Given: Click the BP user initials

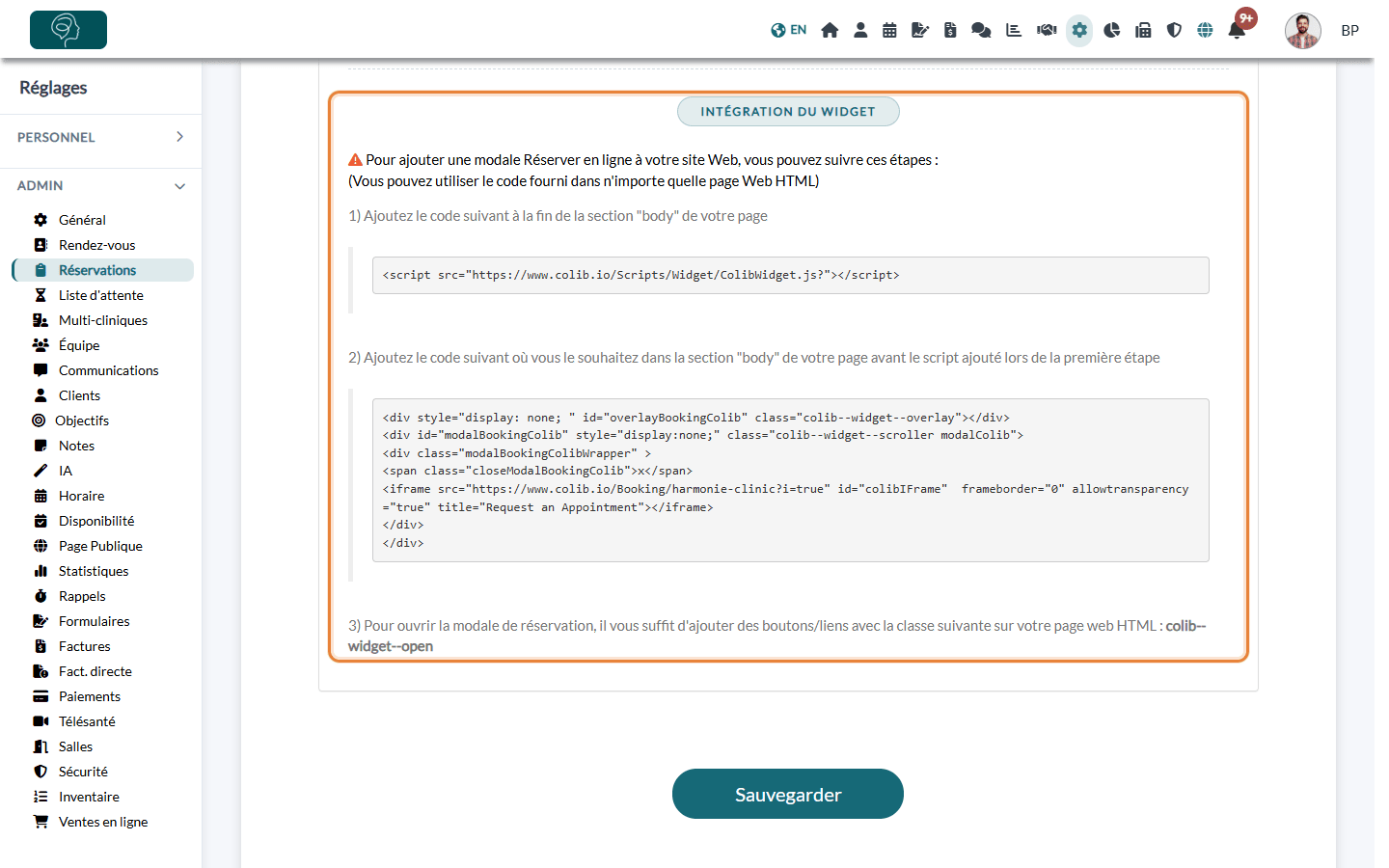Looking at the screenshot, I should click(x=1350, y=31).
